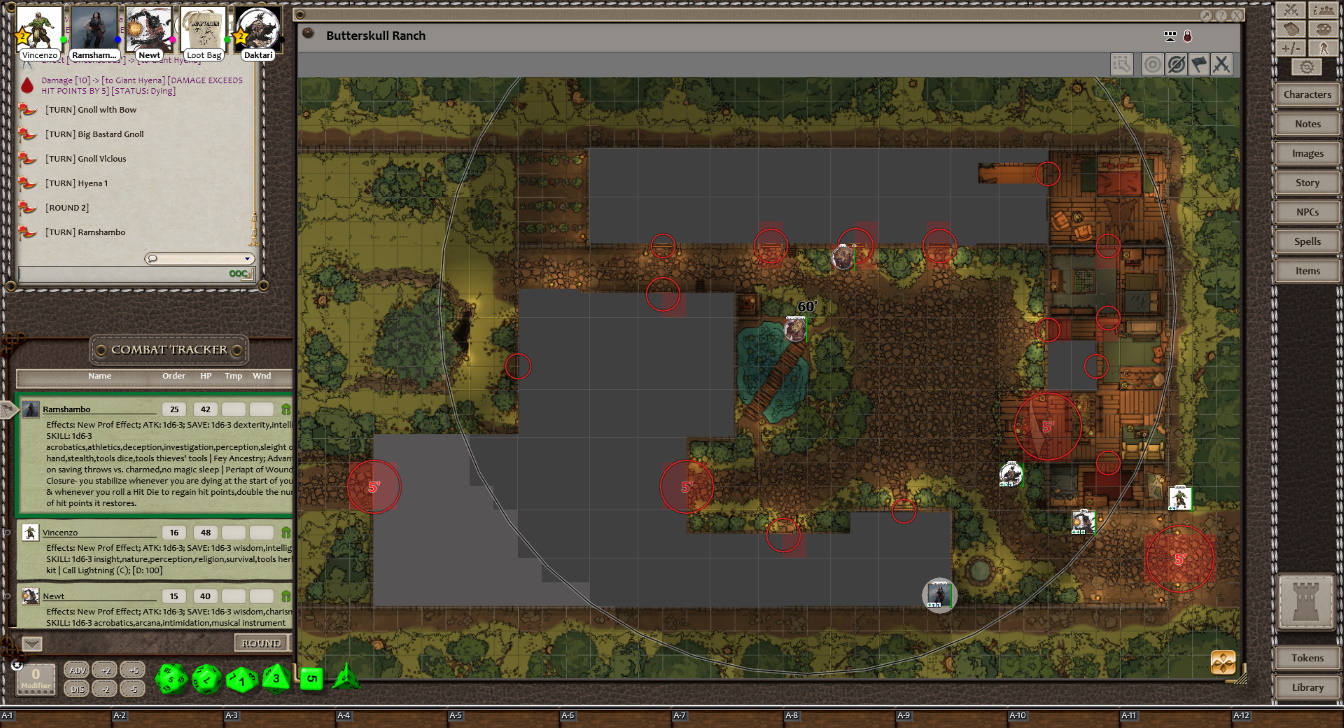Click the Items button
1344x728 pixels.
click(x=1308, y=271)
